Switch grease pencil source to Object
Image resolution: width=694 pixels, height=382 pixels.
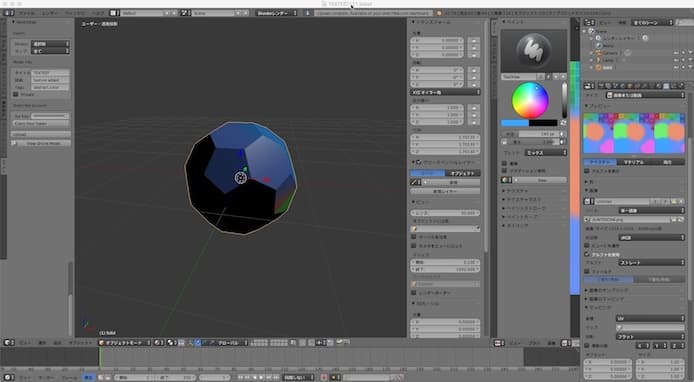click(x=463, y=173)
